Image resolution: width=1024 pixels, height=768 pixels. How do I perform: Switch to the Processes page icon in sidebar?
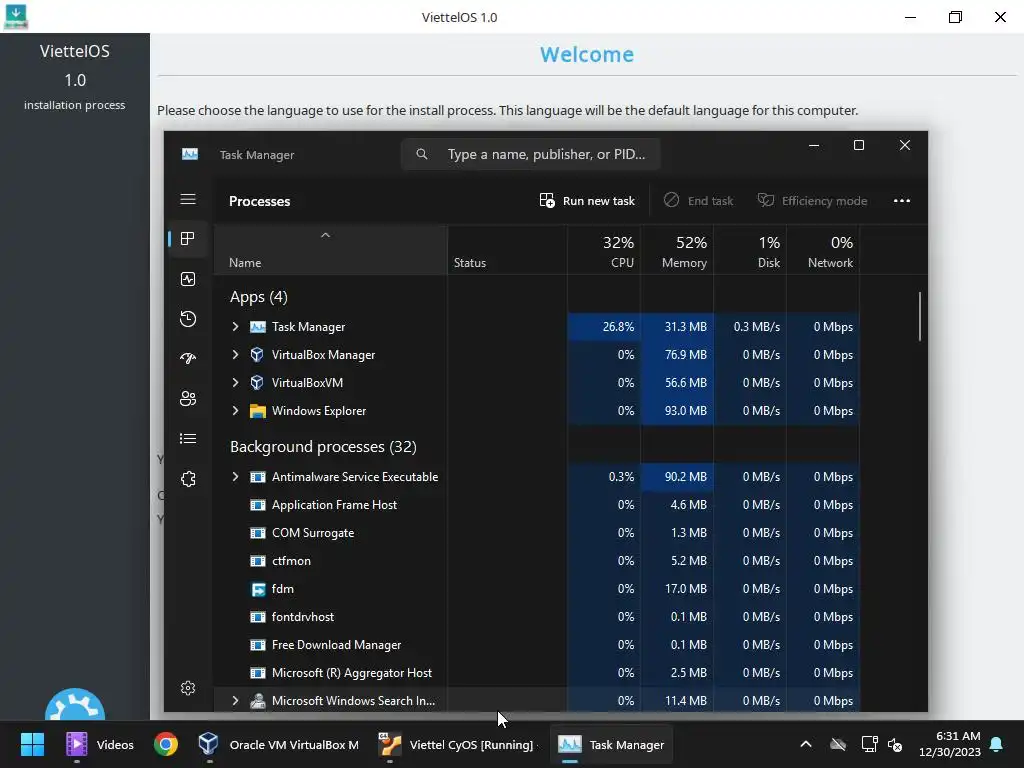[188, 239]
